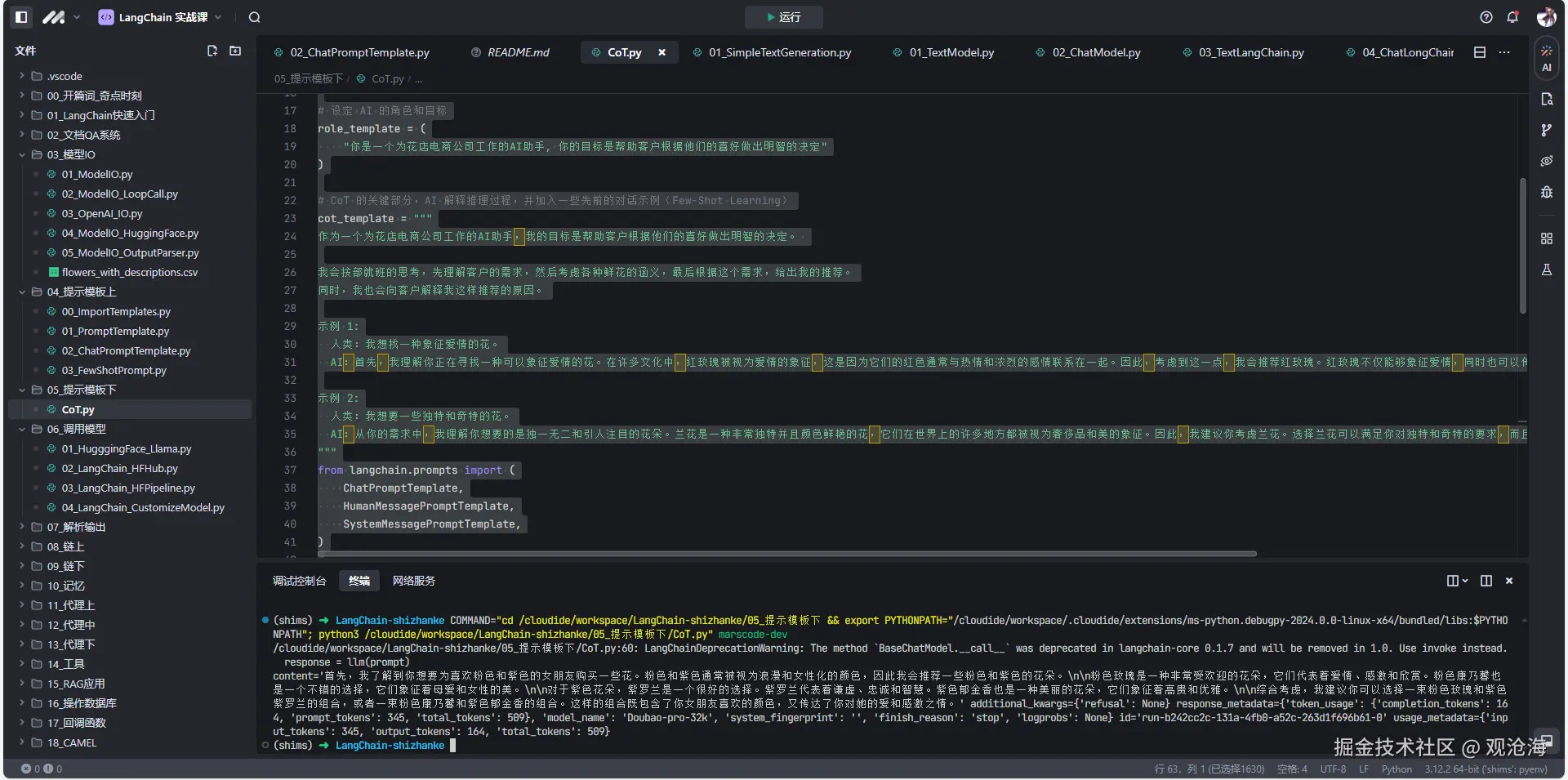Click the 运行 run button

tap(783, 17)
